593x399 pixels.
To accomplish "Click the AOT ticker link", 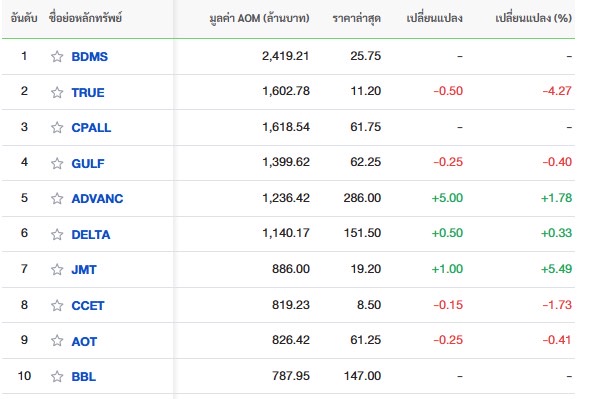I will point(84,341).
